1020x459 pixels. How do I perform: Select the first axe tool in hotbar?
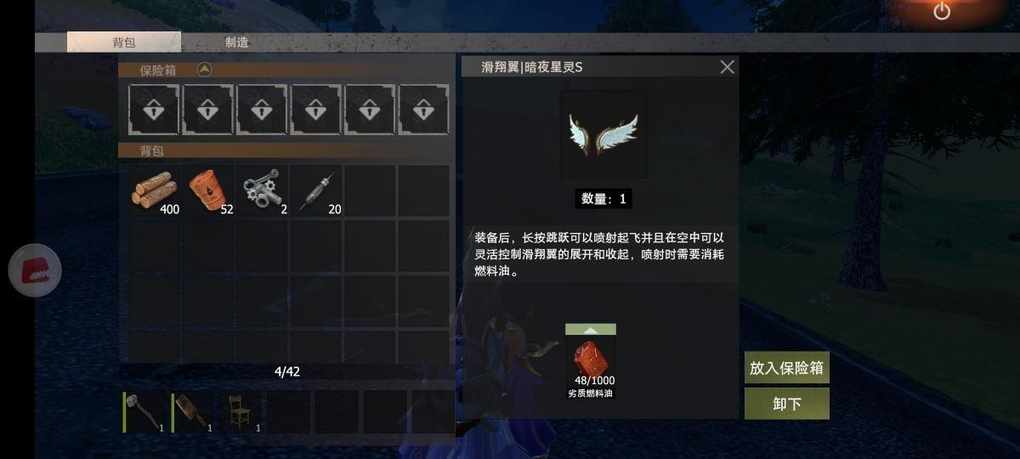pyautogui.click(x=144, y=412)
